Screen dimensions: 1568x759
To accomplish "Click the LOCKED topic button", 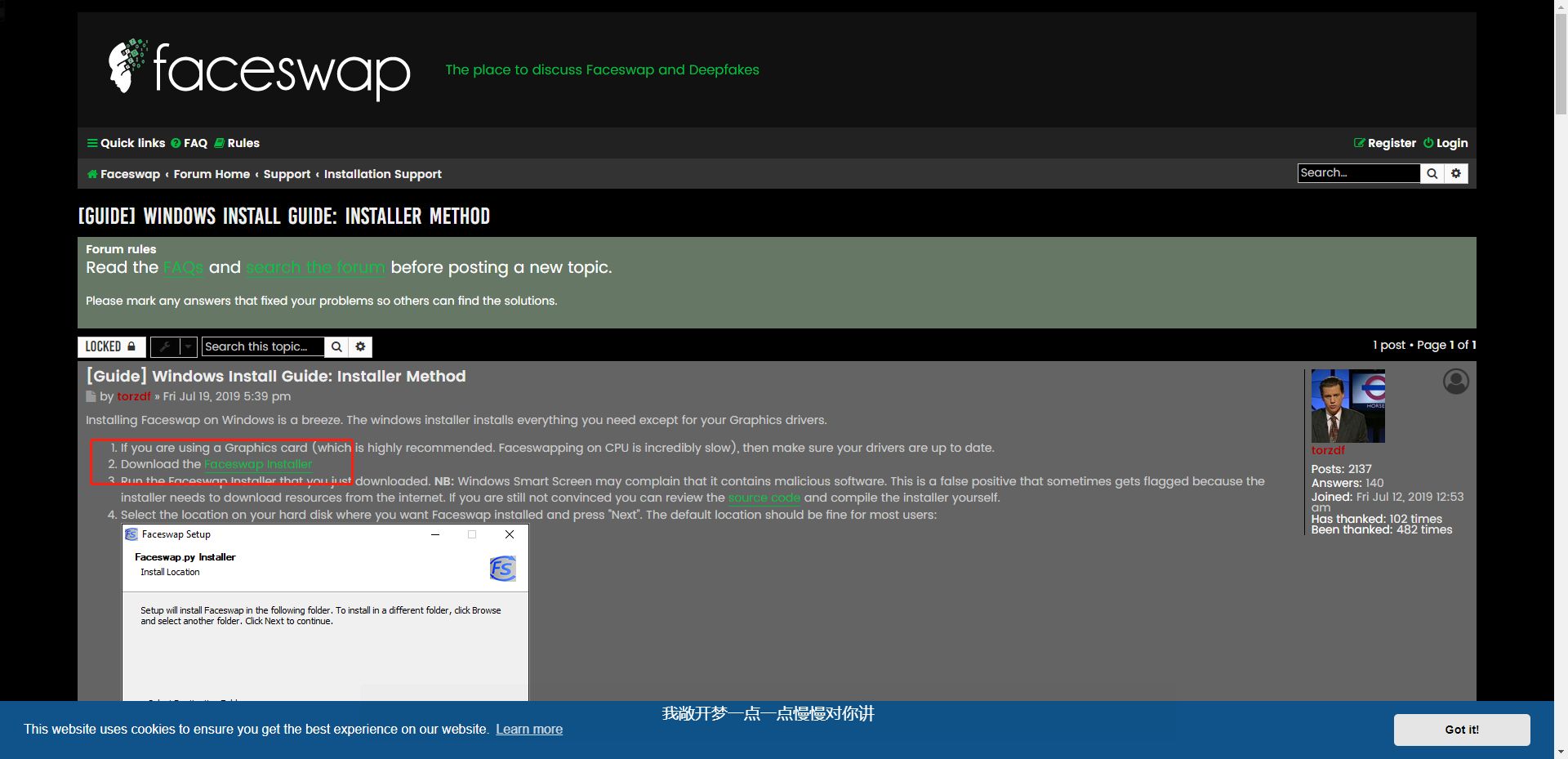I will coord(111,347).
